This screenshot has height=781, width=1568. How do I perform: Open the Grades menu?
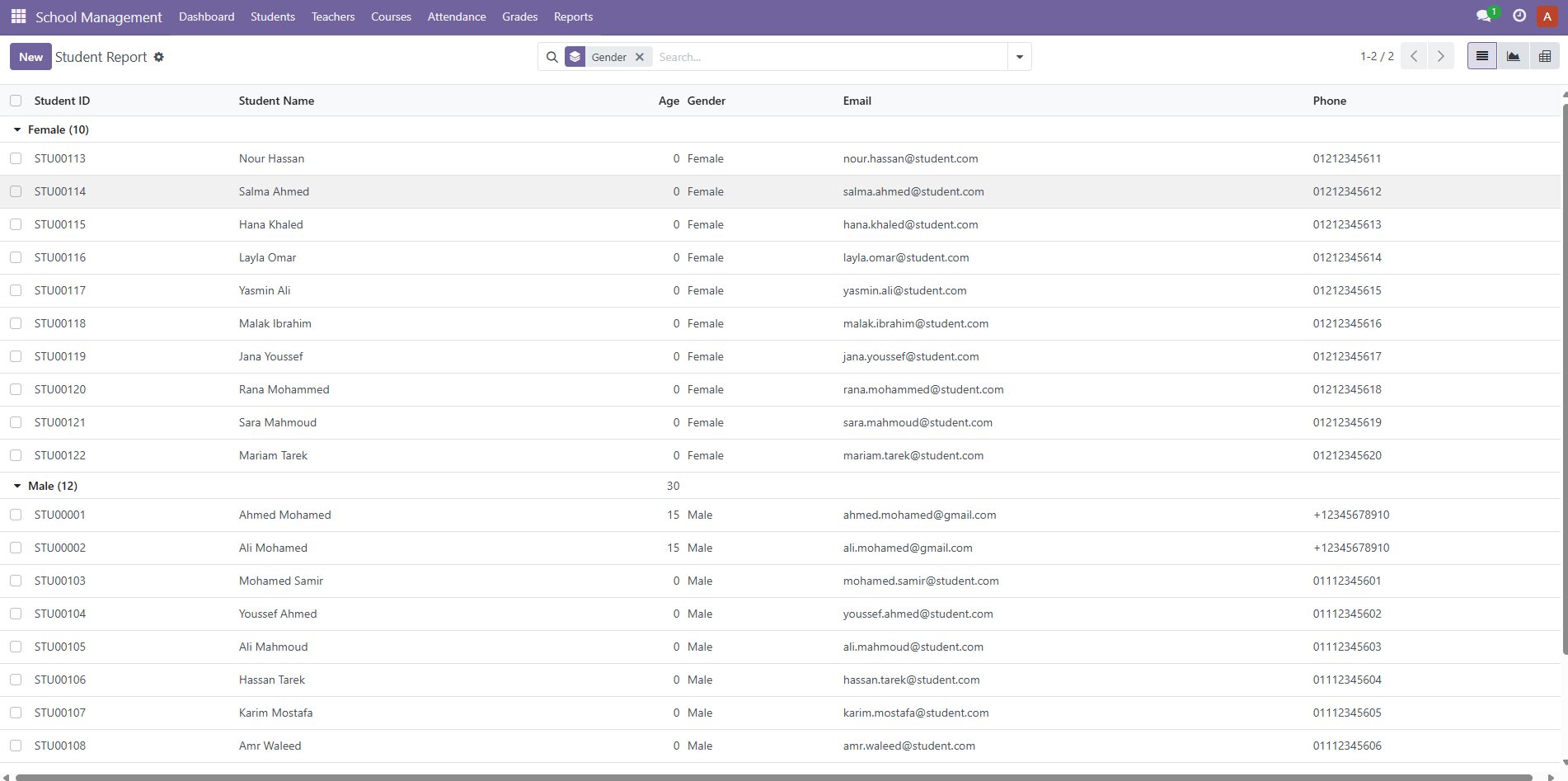click(x=519, y=16)
